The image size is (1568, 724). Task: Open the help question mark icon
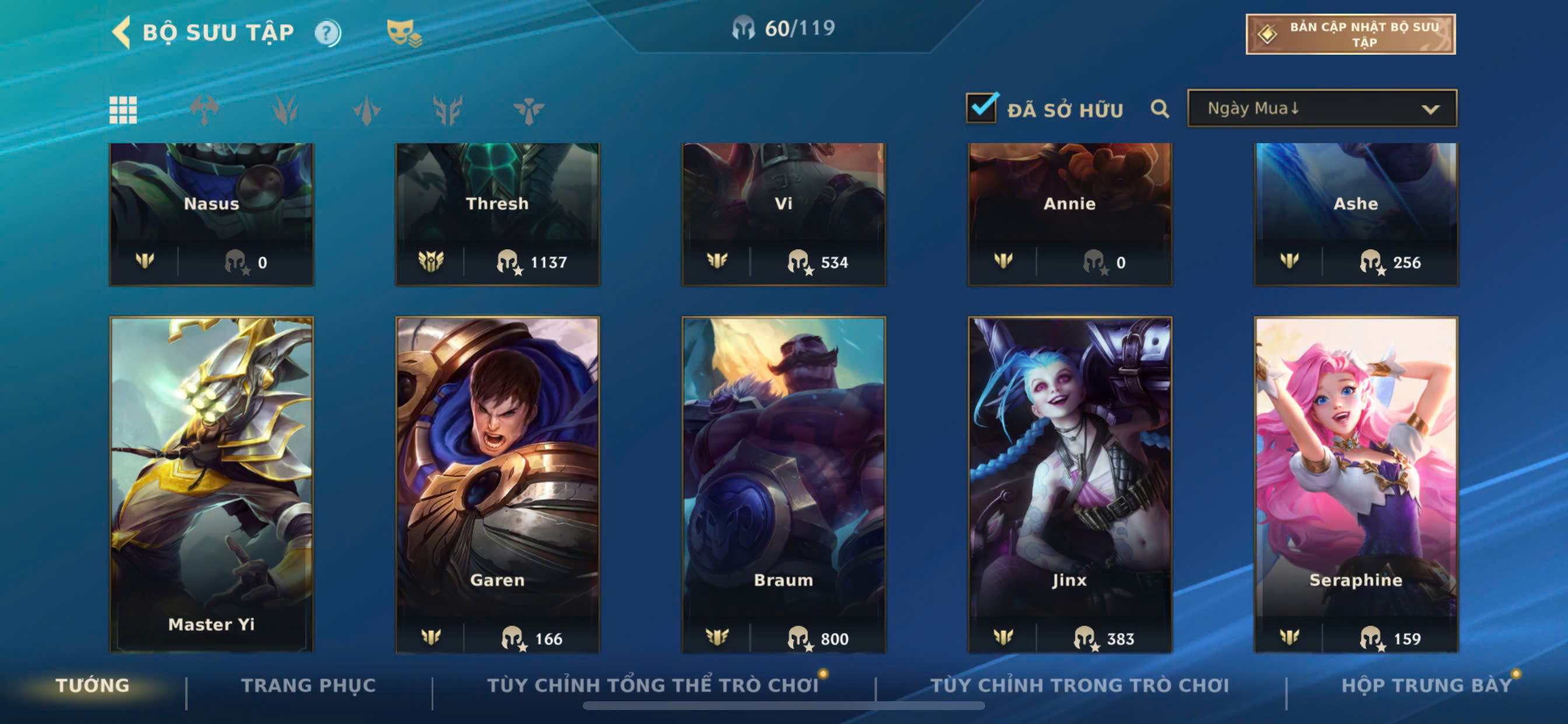327,33
